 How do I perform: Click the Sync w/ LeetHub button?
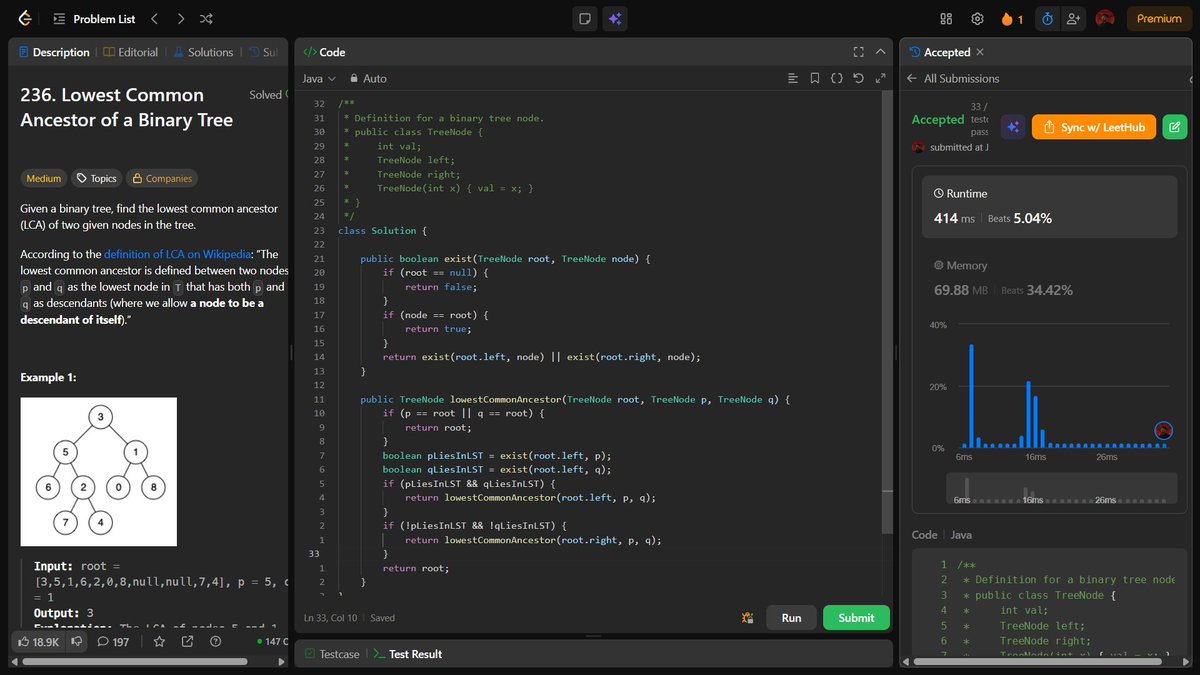(x=1094, y=127)
